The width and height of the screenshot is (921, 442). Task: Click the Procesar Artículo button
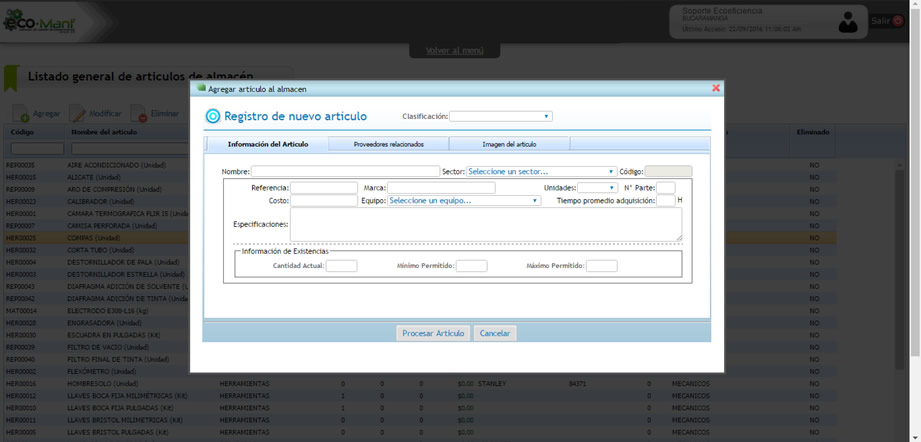[x=433, y=333]
